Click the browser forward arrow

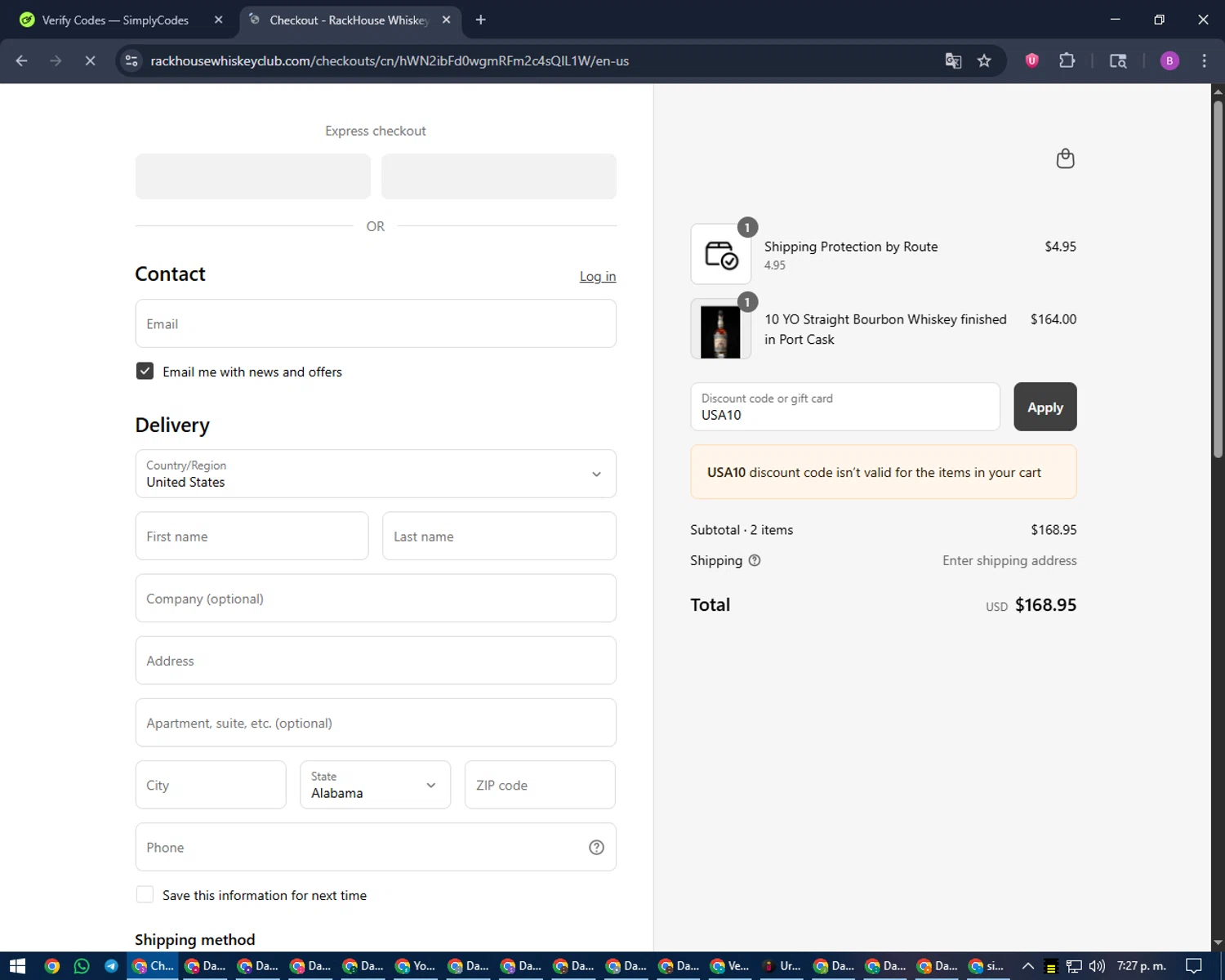pyautogui.click(x=56, y=60)
